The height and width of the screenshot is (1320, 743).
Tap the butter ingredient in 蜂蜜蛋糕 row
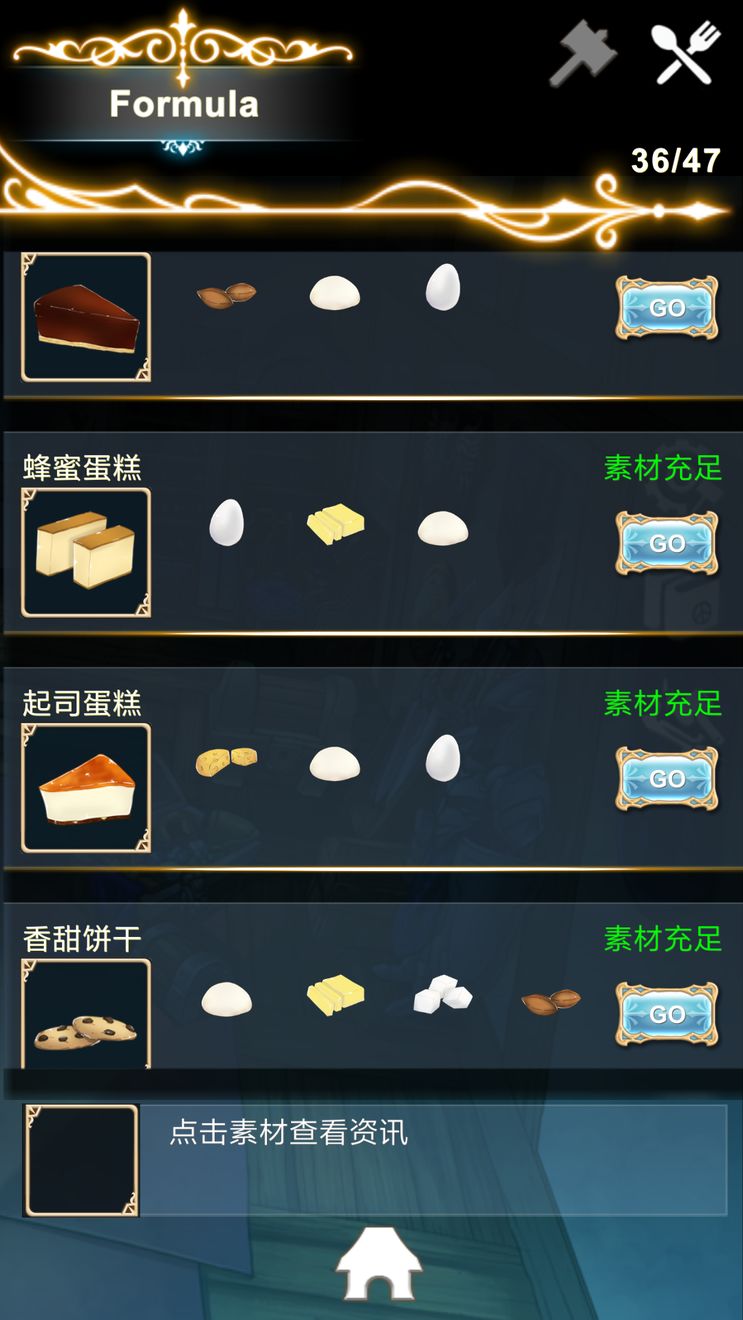[x=335, y=524]
